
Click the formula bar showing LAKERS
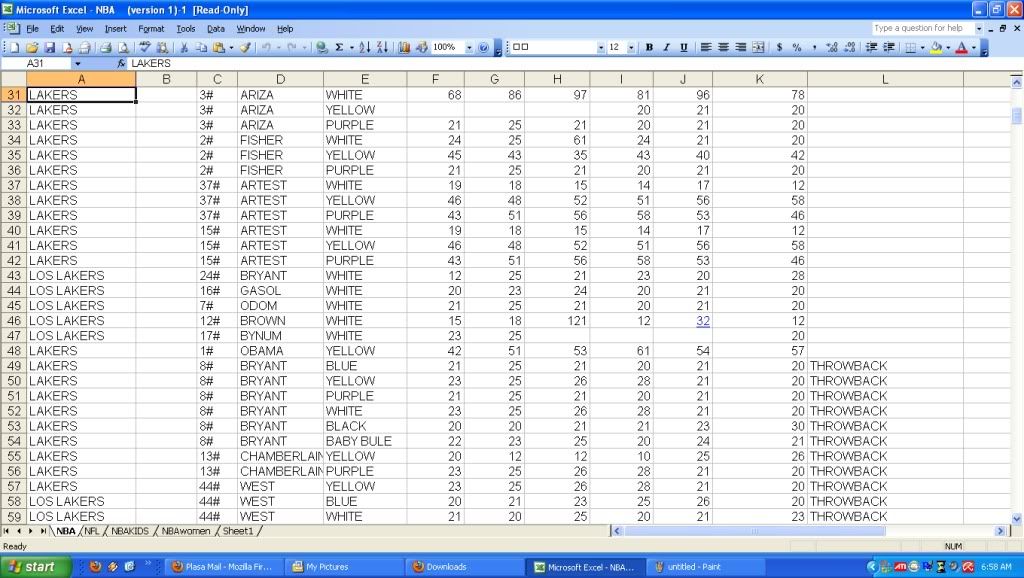(575, 63)
